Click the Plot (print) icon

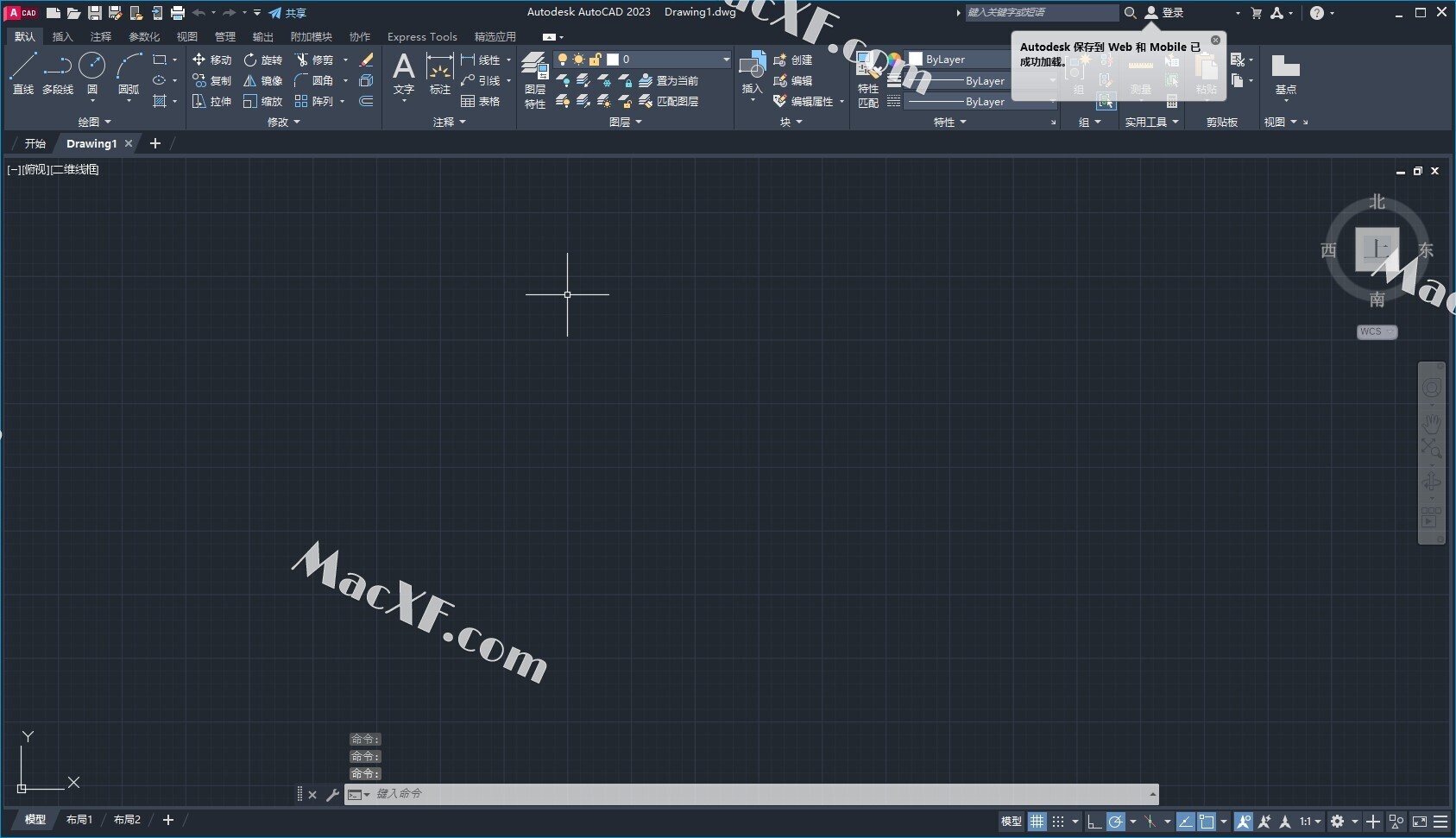[x=178, y=13]
